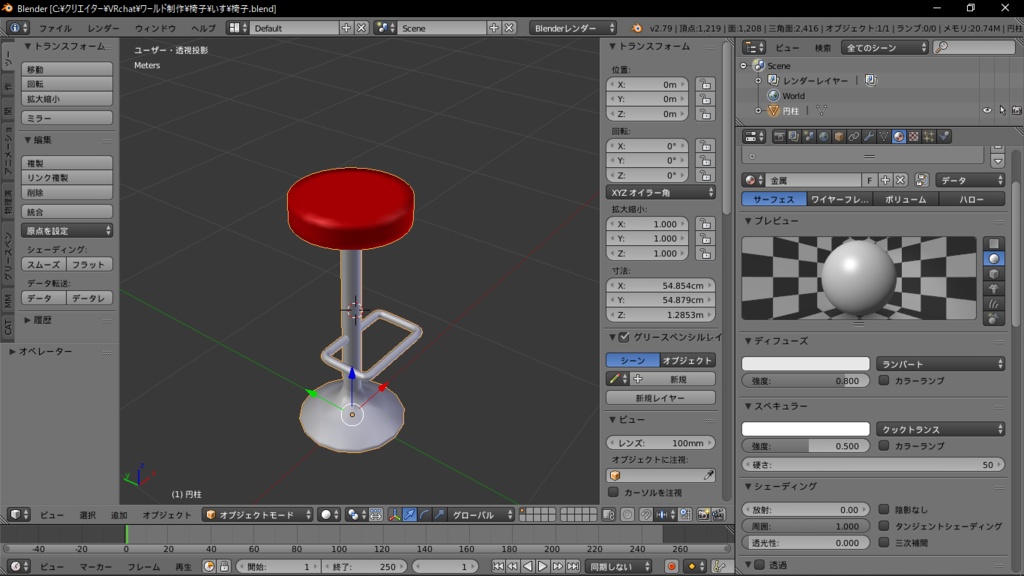Viewport: 1024px width, 576px height.
Task: Toggle the グリースペンシル layer checkbox
Action: coord(624,337)
